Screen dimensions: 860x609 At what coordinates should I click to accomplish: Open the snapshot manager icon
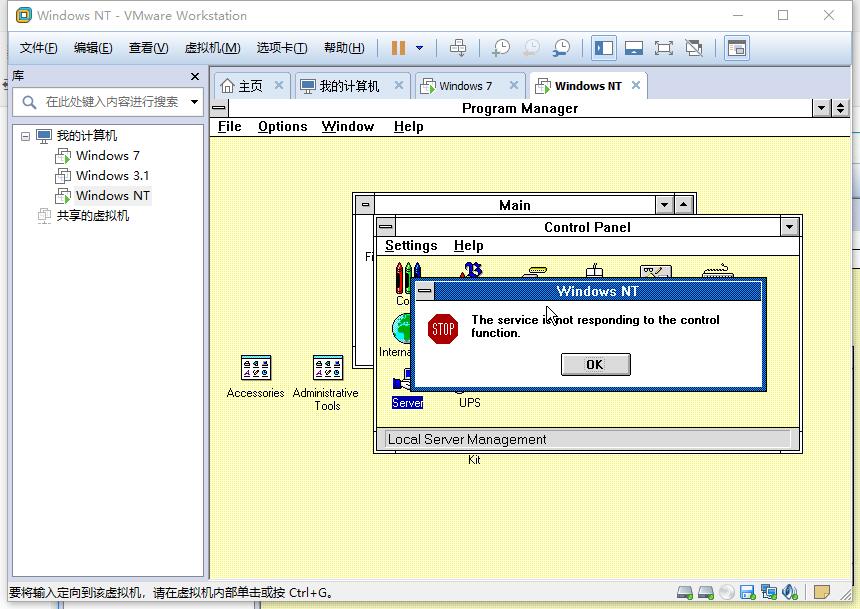tap(561, 48)
